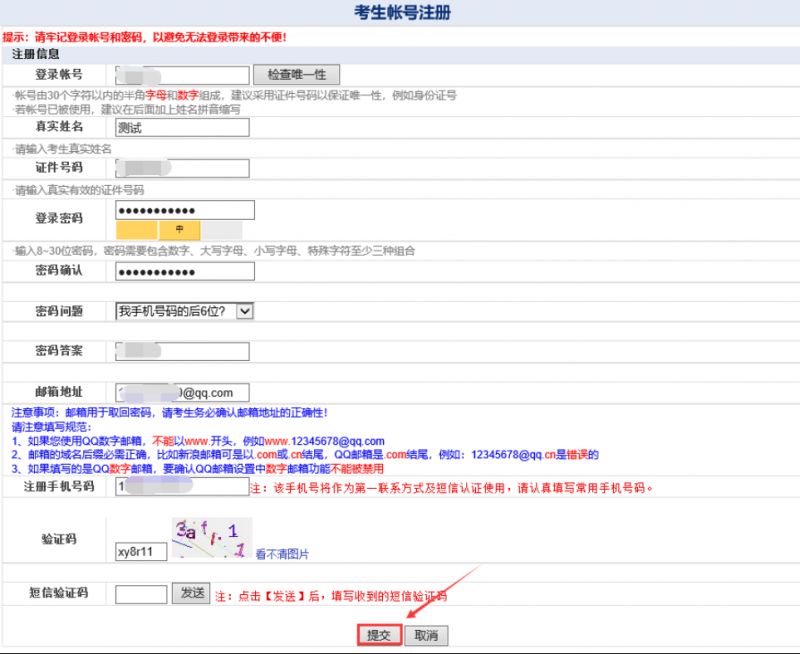Submit the form with 提交 button
This screenshot has height=654, width=800.
coord(379,635)
